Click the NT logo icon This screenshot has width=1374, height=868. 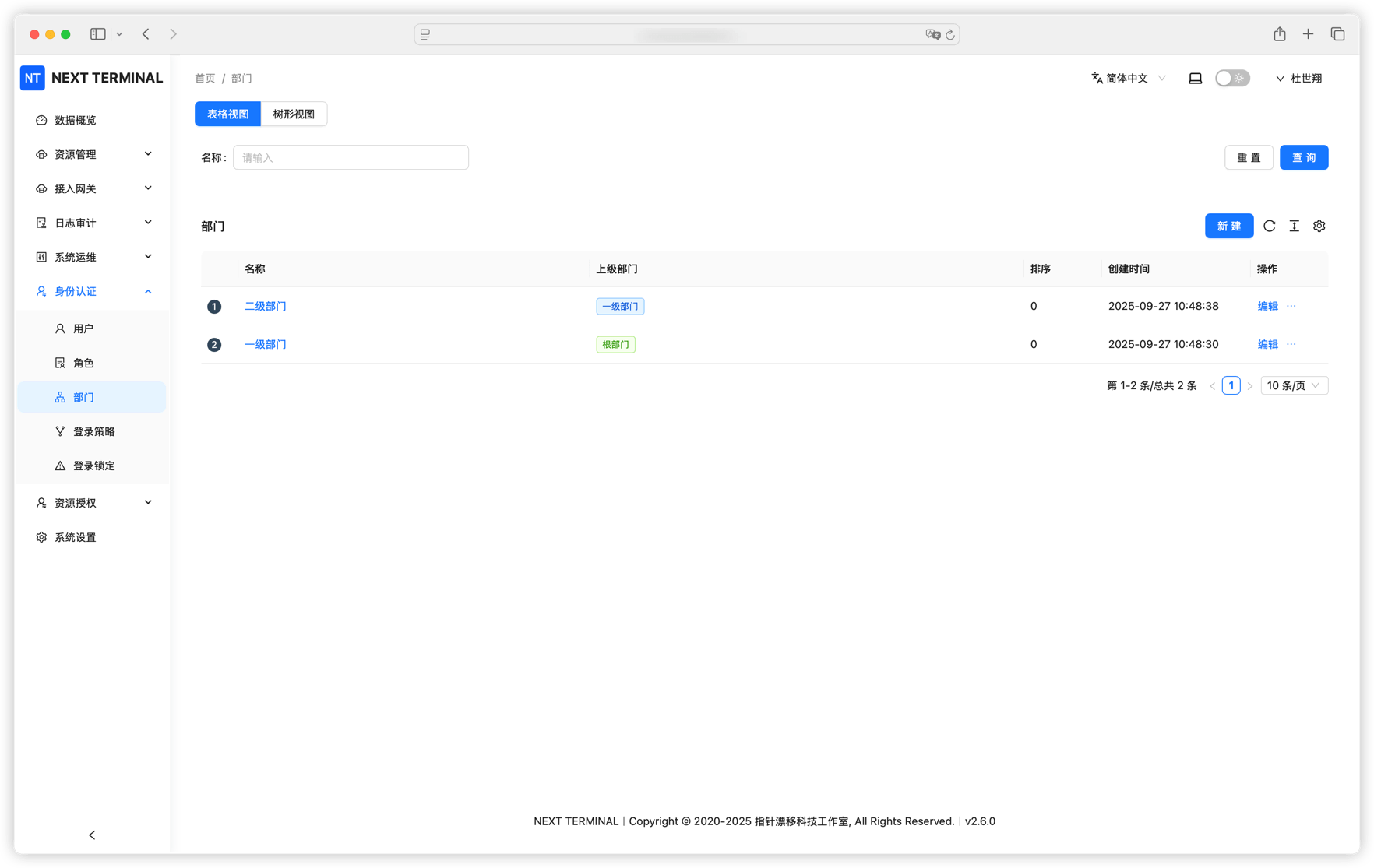33,78
